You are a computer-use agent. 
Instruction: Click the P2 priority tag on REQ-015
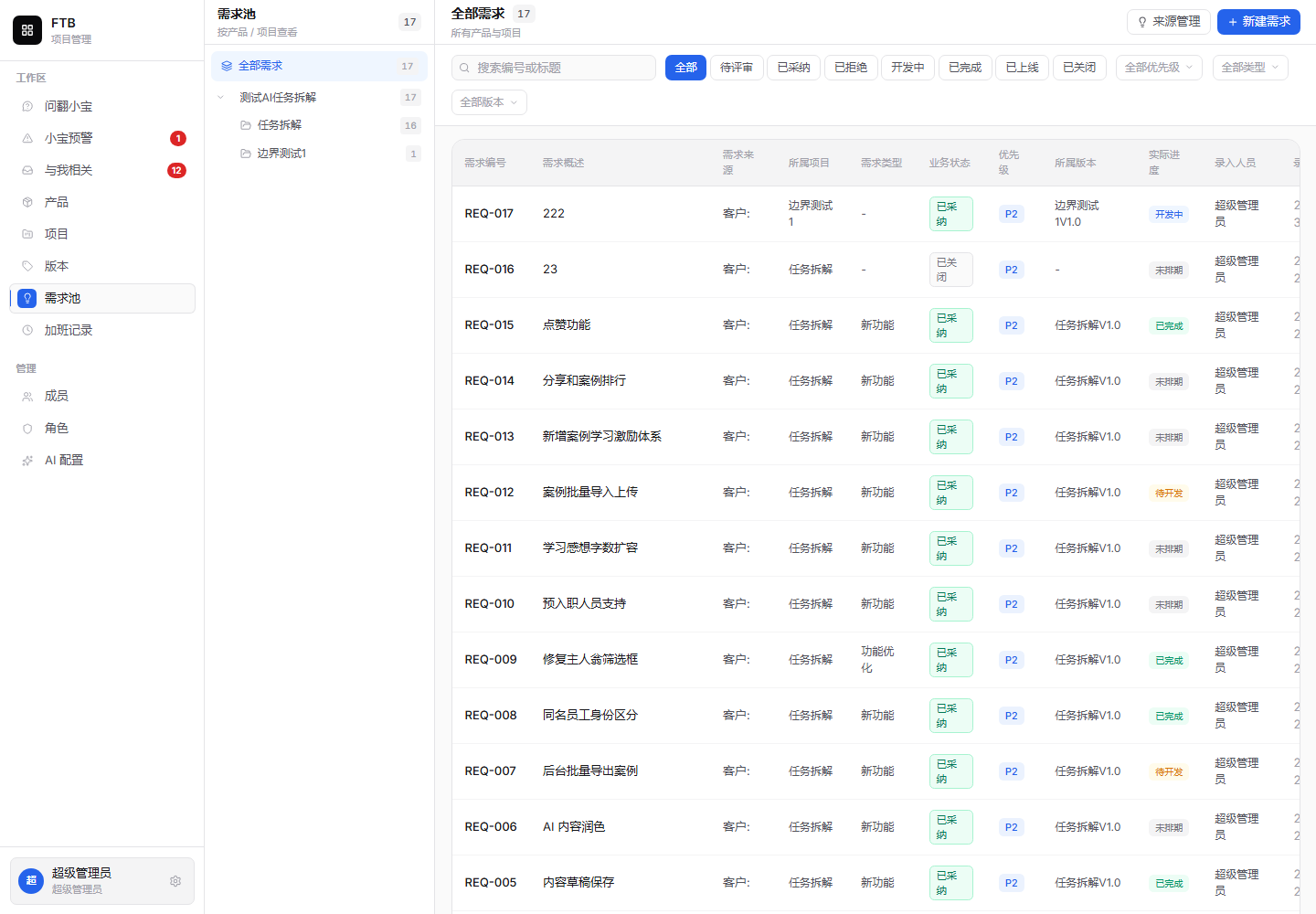tap(1011, 325)
